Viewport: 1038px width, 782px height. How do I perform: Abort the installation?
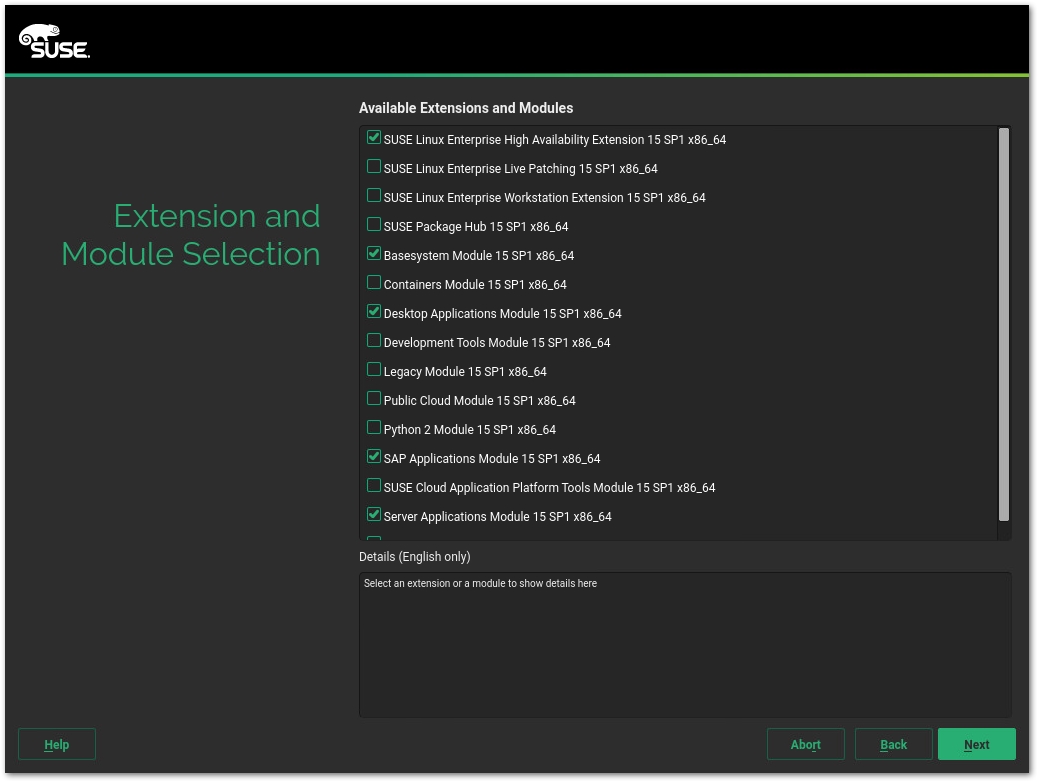(x=806, y=744)
